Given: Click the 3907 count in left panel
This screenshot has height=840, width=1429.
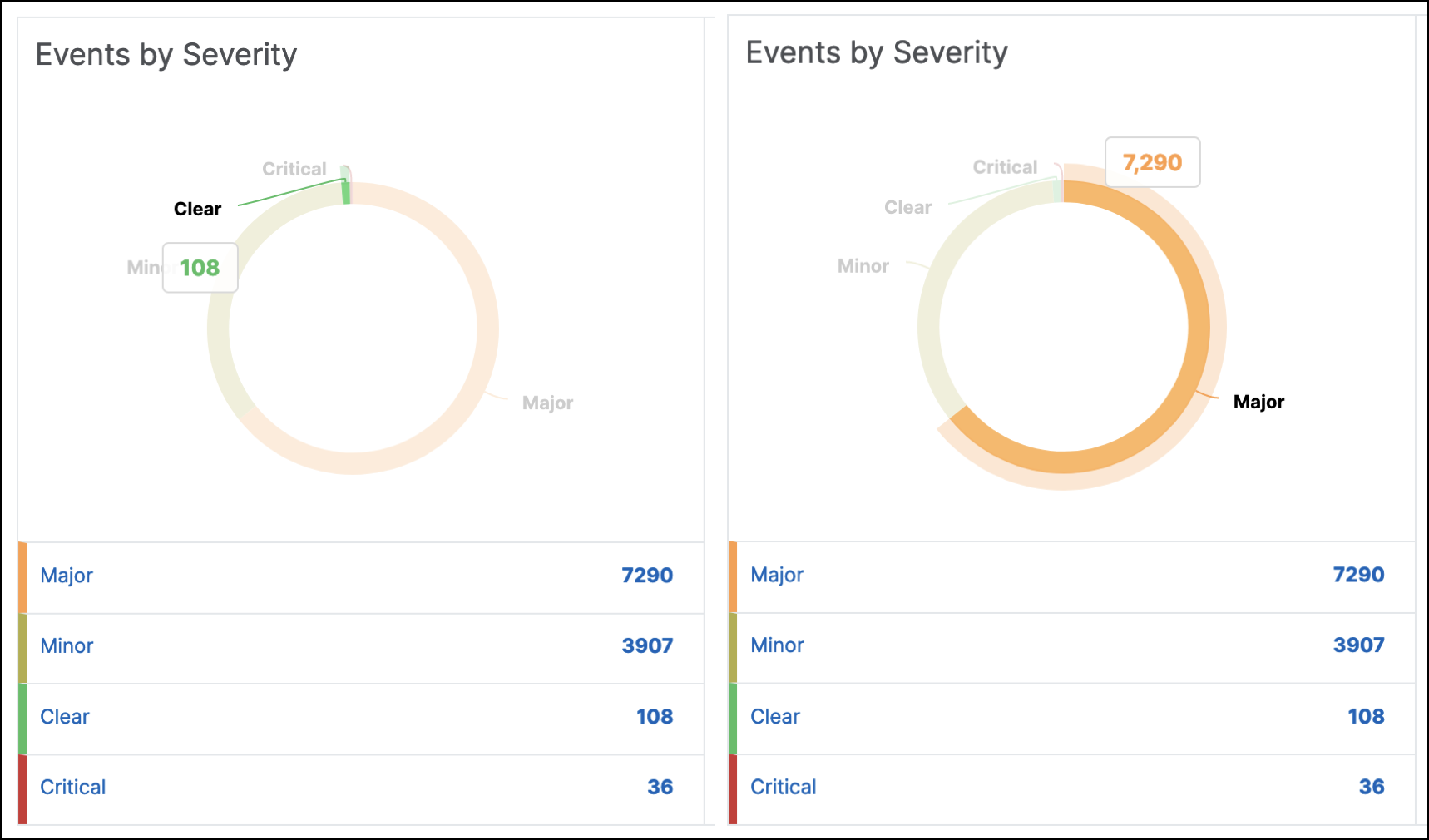Looking at the screenshot, I should click(647, 646).
